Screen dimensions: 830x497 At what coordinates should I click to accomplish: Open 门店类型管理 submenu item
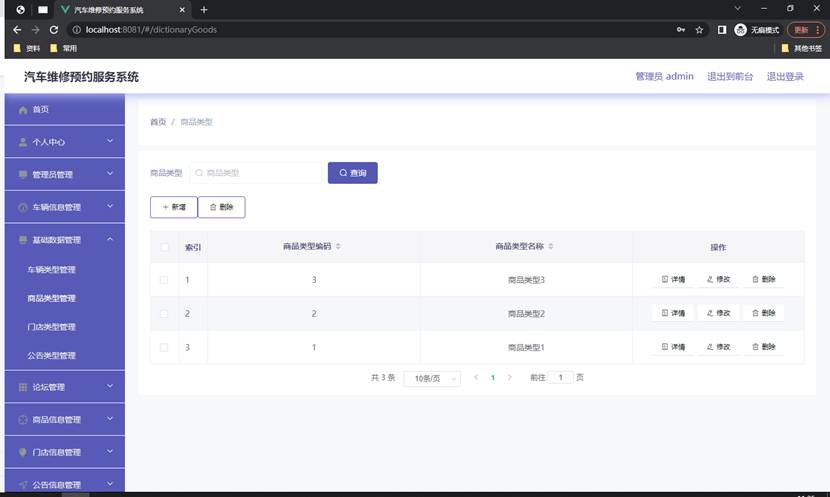point(65,327)
